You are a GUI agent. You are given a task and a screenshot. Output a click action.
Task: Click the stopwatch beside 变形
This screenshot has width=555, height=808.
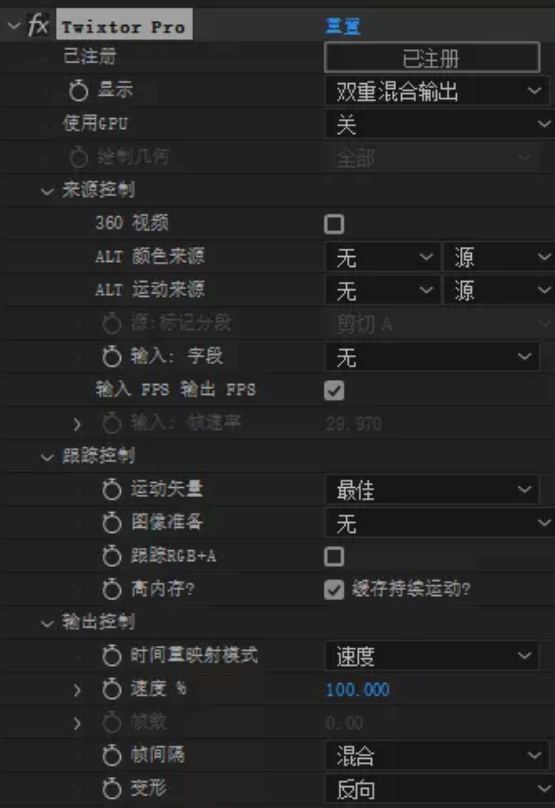click(111, 788)
